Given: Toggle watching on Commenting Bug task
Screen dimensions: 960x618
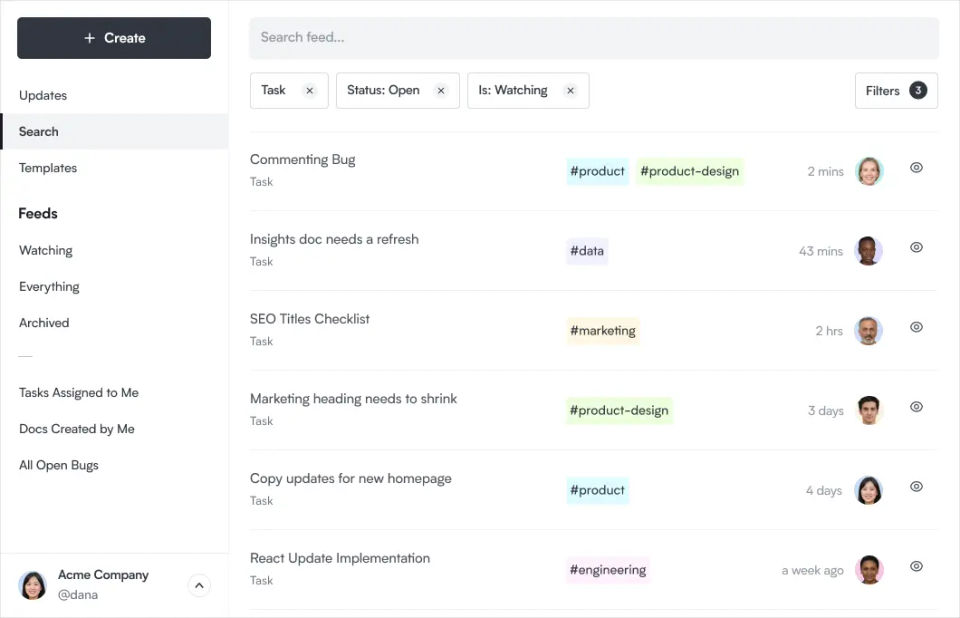Looking at the screenshot, I should (x=916, y=168).
